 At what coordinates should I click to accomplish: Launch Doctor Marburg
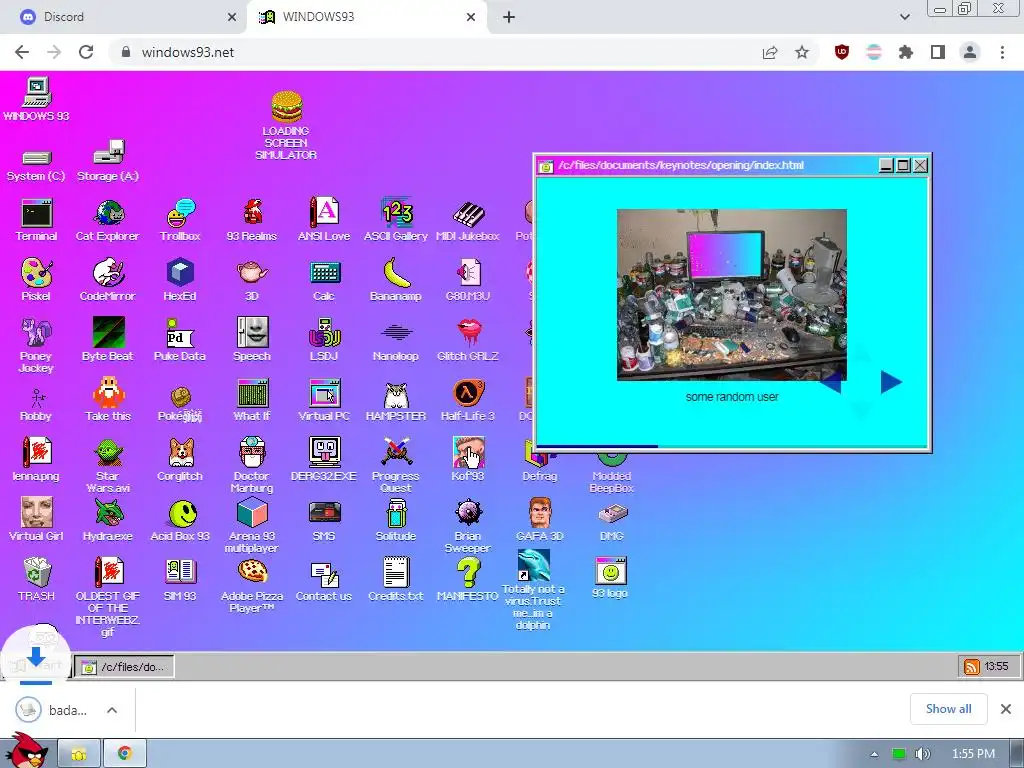pos(252,453)
